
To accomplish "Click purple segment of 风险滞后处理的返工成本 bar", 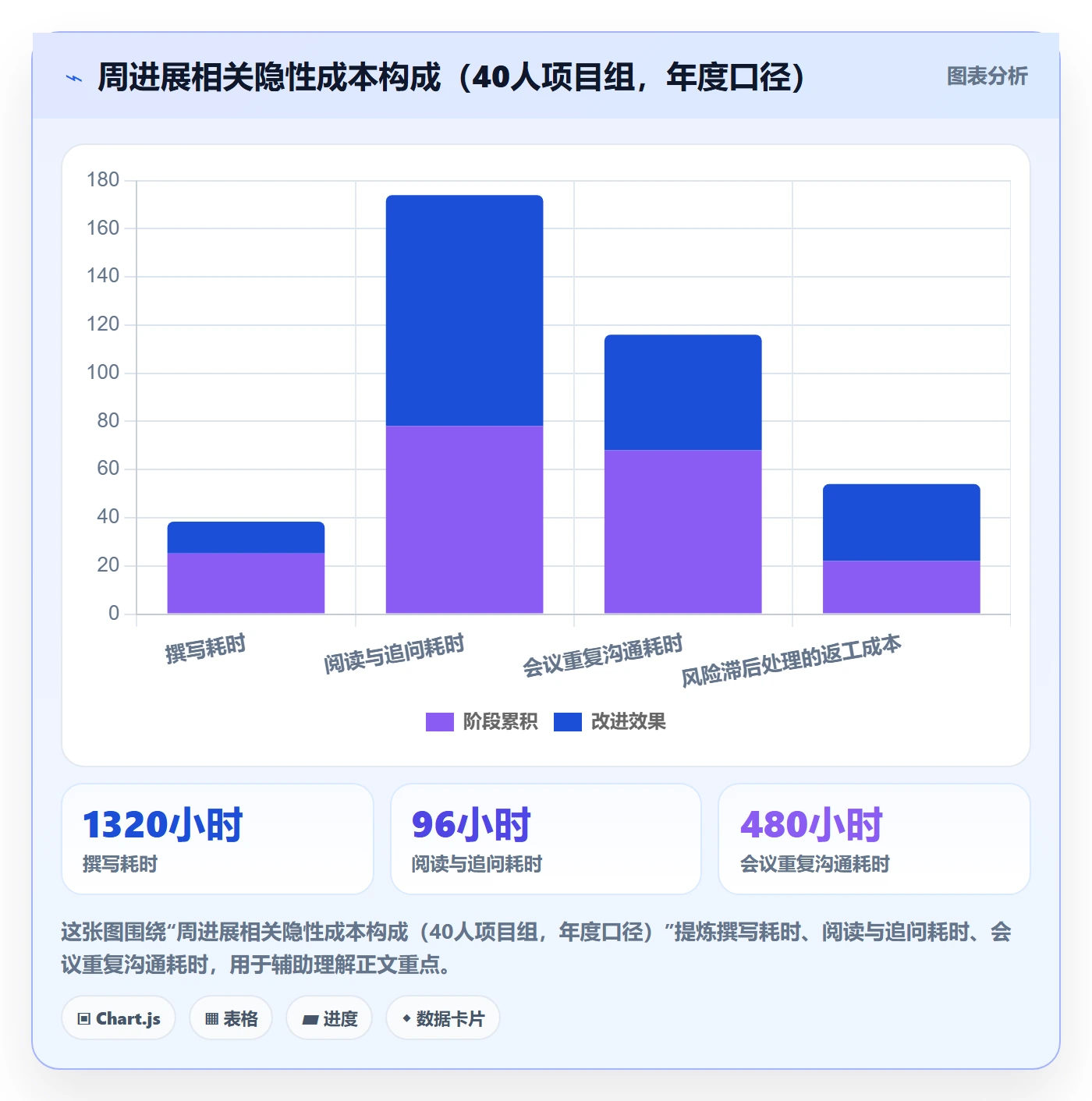I will (901, 587).
